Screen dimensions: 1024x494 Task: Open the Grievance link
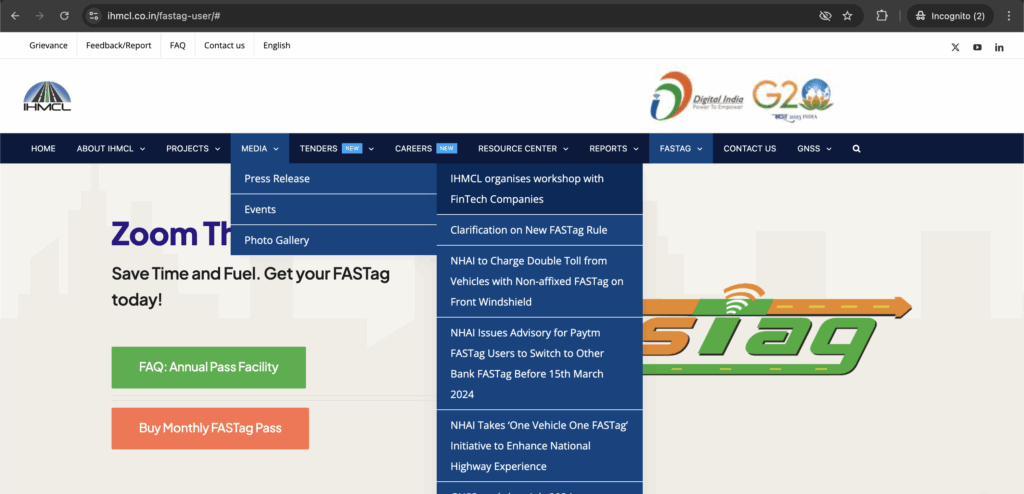coord(48,46)
